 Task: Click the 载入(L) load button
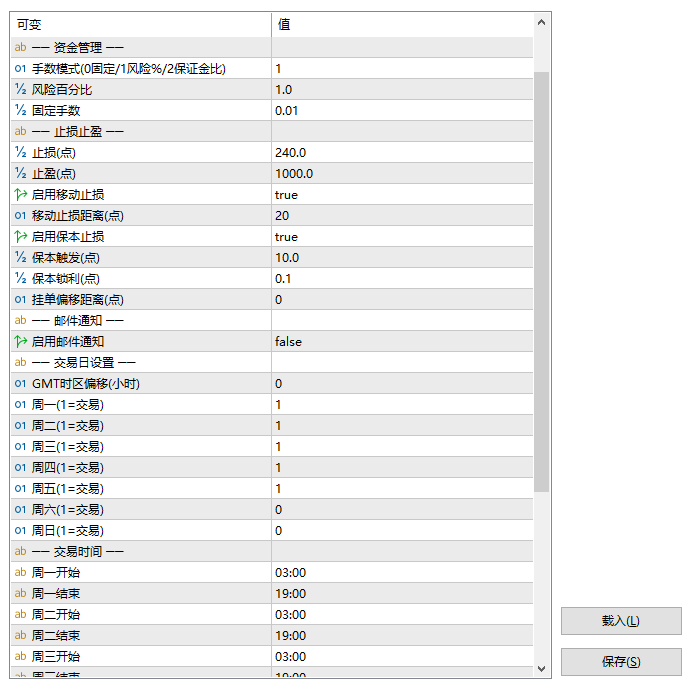tap(621, 621)
